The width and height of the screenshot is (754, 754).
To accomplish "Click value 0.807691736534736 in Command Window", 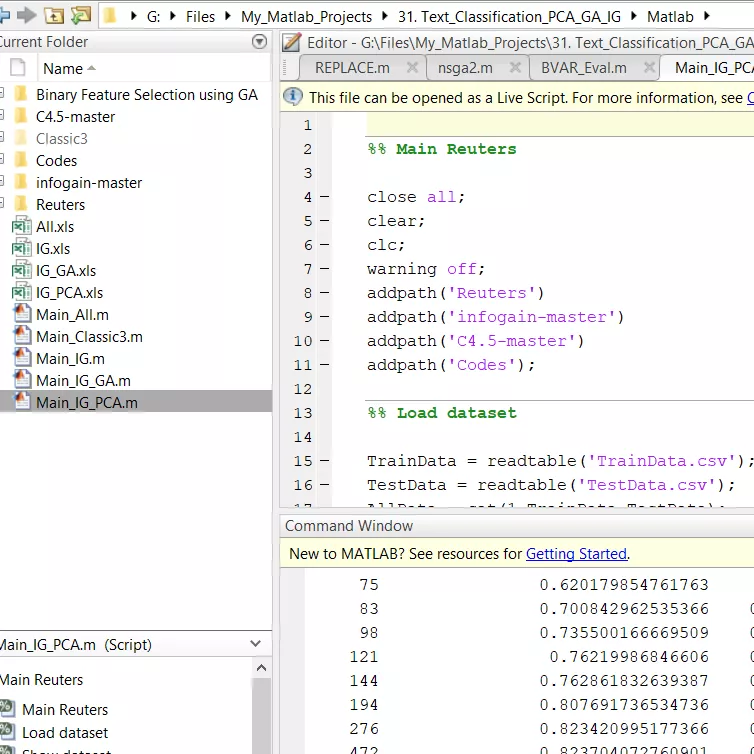I will (624, 704).
